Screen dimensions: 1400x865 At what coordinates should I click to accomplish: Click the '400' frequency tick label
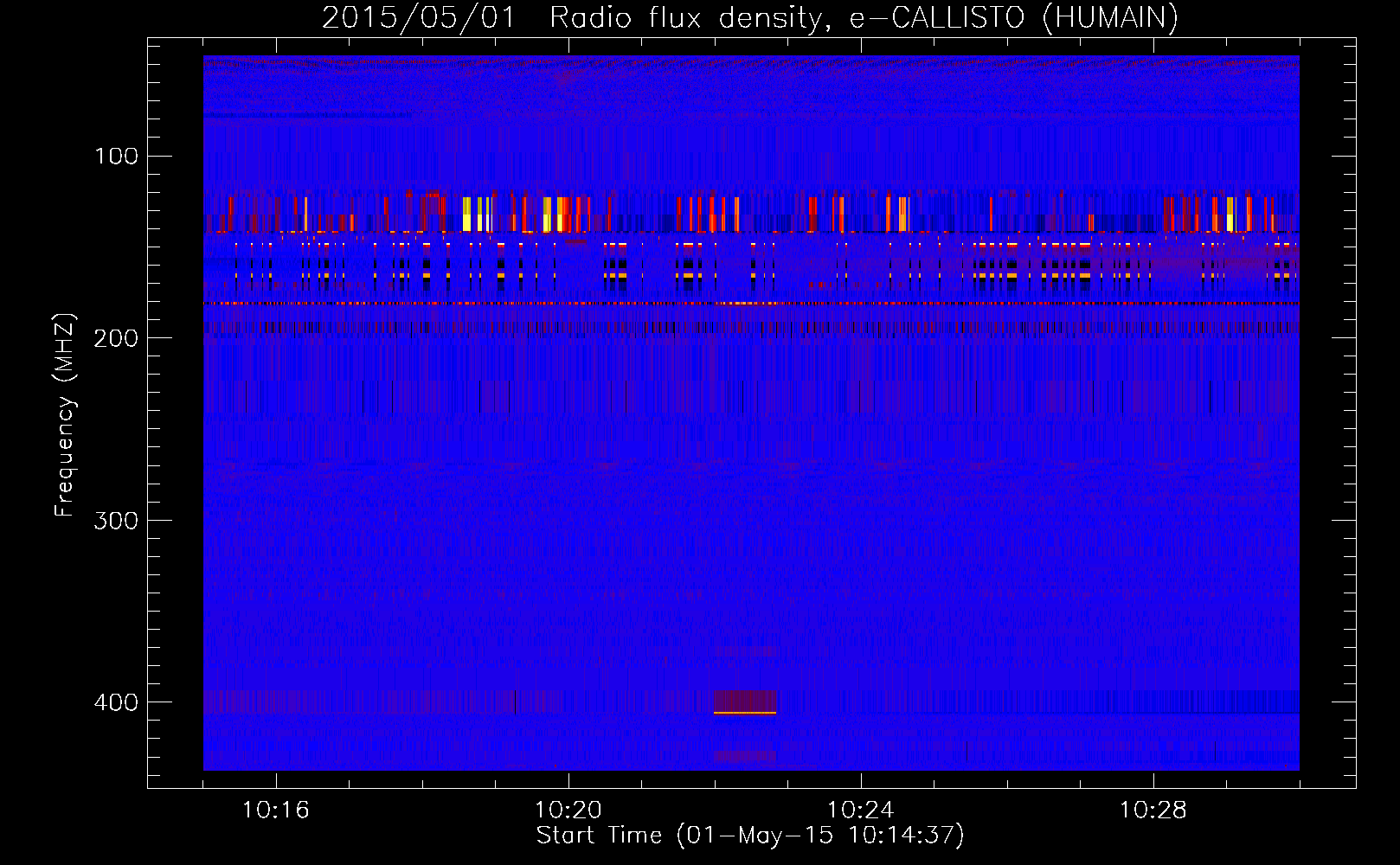[x=116, y=702]
